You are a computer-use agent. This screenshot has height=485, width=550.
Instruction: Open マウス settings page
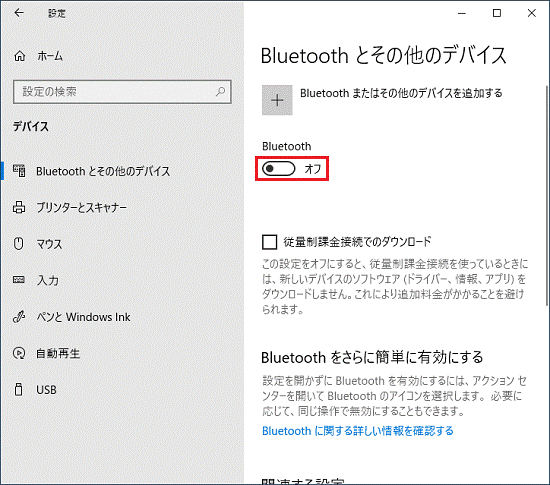point(49,244)
